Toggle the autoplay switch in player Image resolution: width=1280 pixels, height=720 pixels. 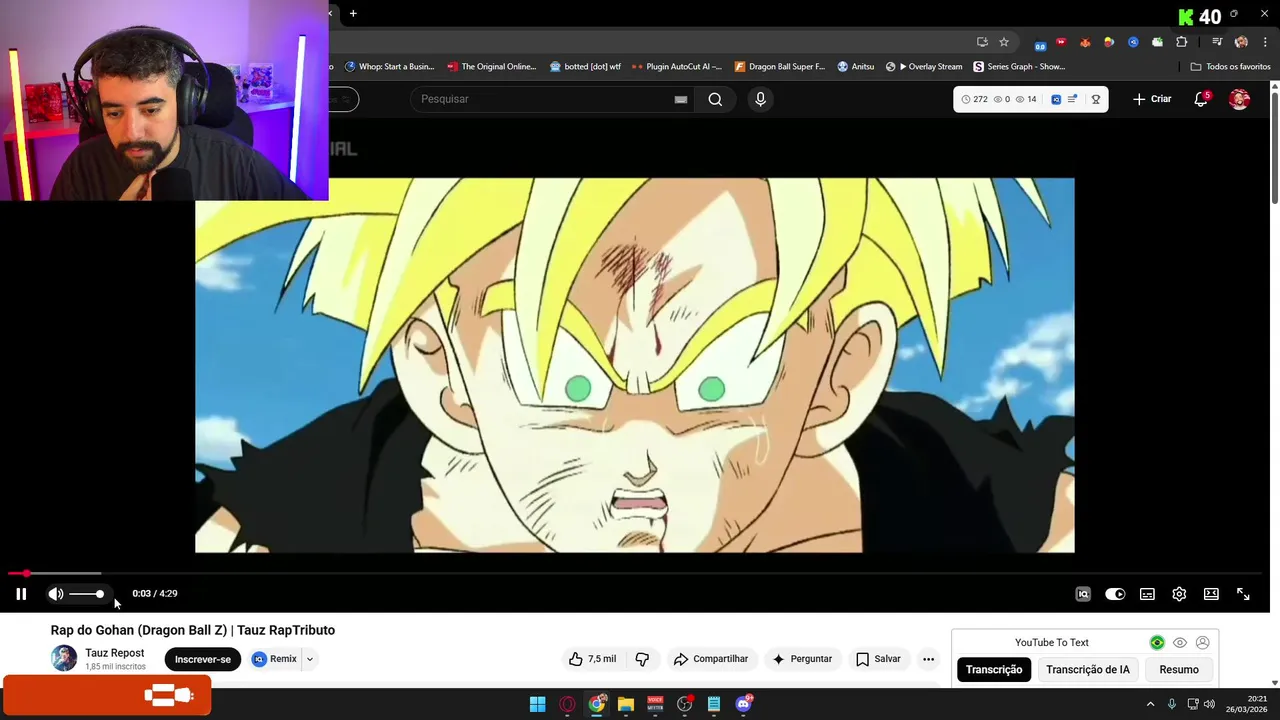(1115, 594)
